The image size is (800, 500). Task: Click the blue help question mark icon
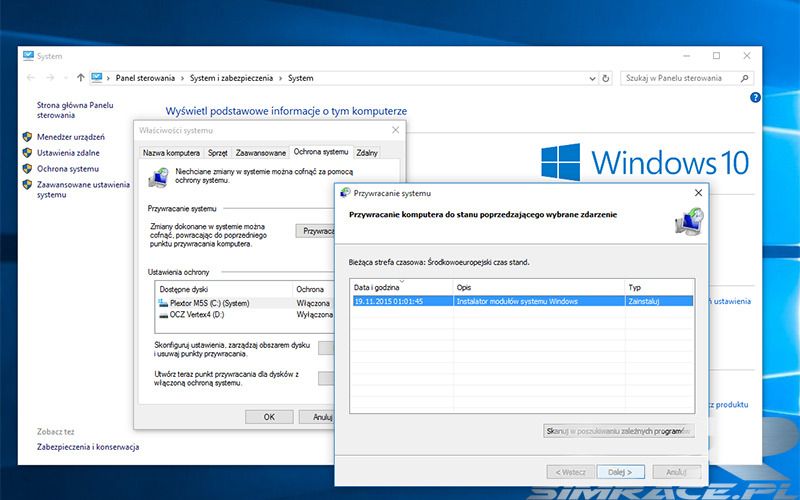[755, 98]
